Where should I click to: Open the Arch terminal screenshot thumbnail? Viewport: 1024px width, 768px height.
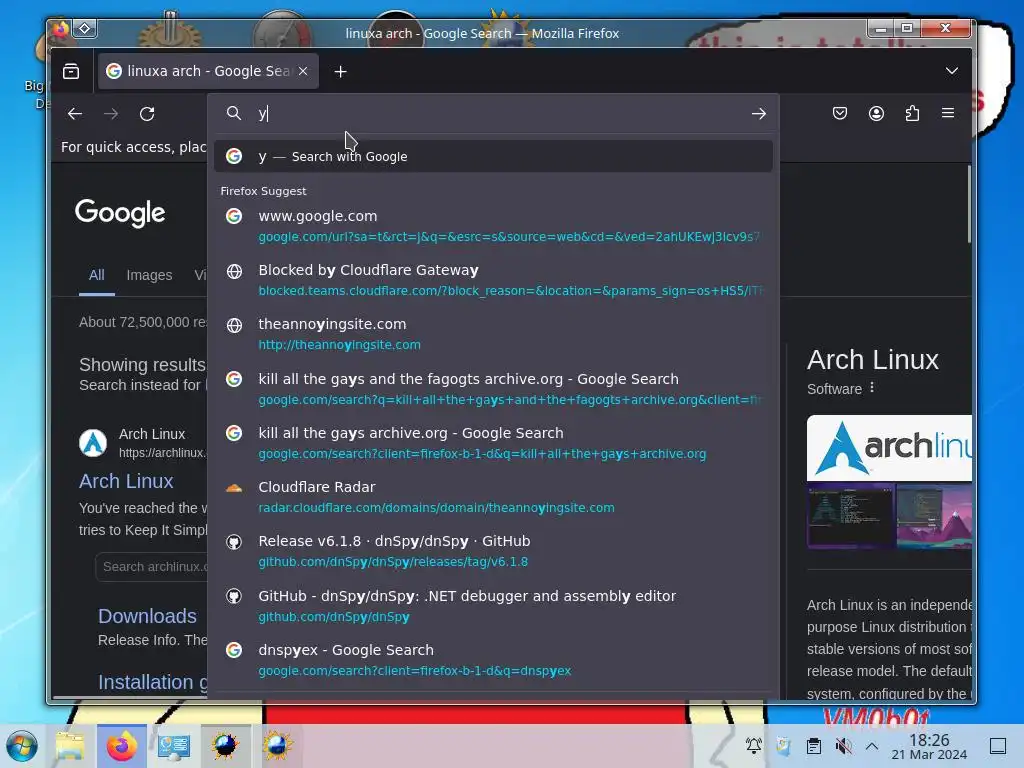(x=850, y=516)
